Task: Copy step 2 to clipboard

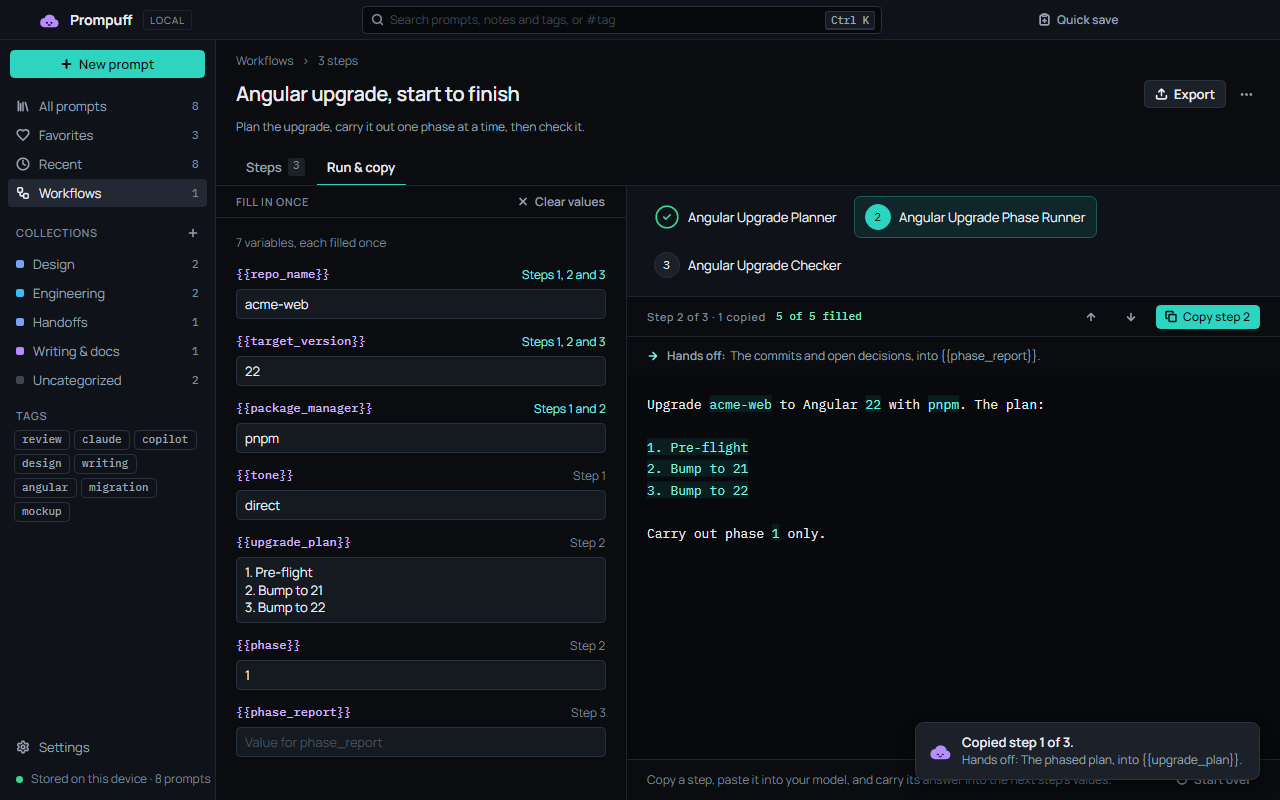Action: pos(1208,317)
